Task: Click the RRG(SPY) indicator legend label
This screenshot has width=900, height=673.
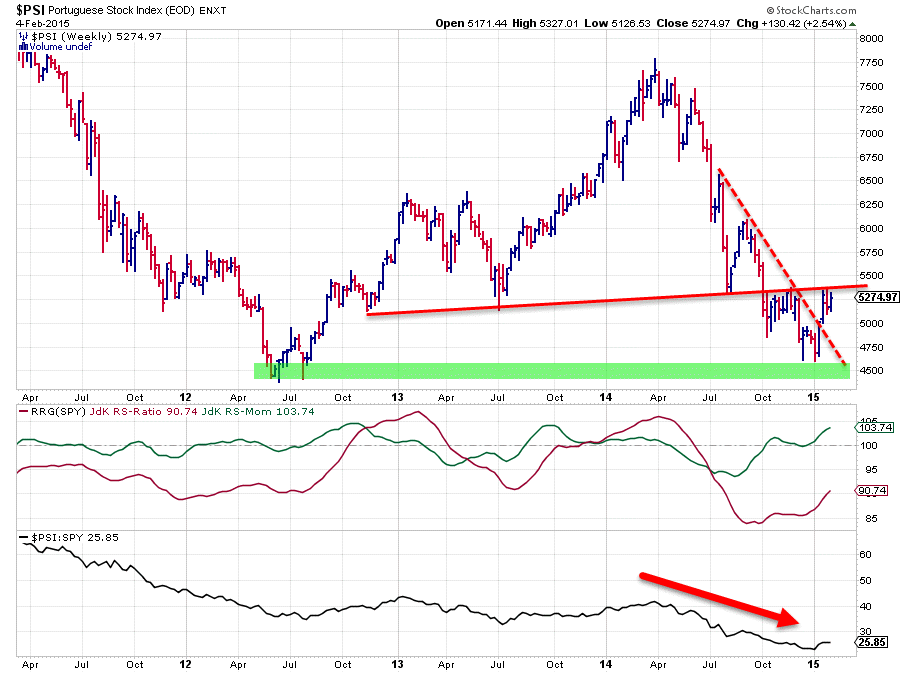Action: 57,411
